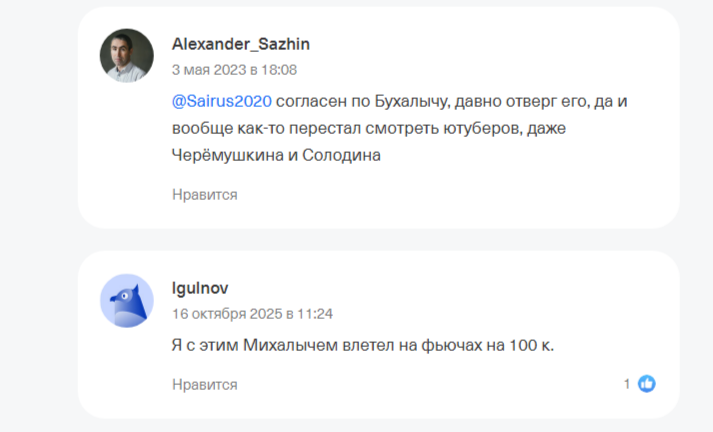Click the word "Черёмушкина" in the comment

tap(221, 156)
